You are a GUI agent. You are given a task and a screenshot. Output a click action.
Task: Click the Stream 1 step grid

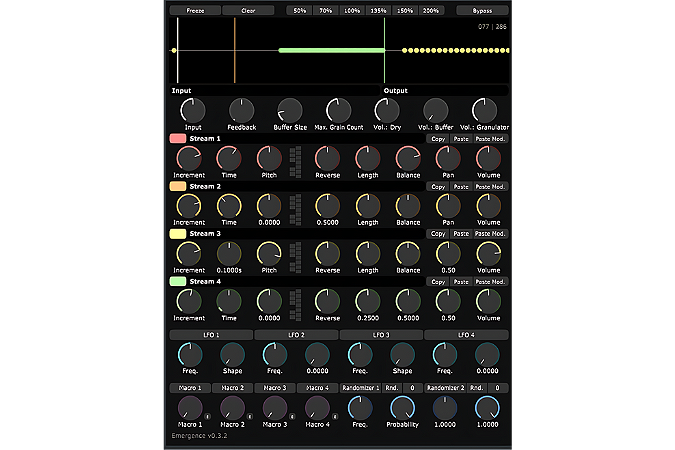coord(295,161)
